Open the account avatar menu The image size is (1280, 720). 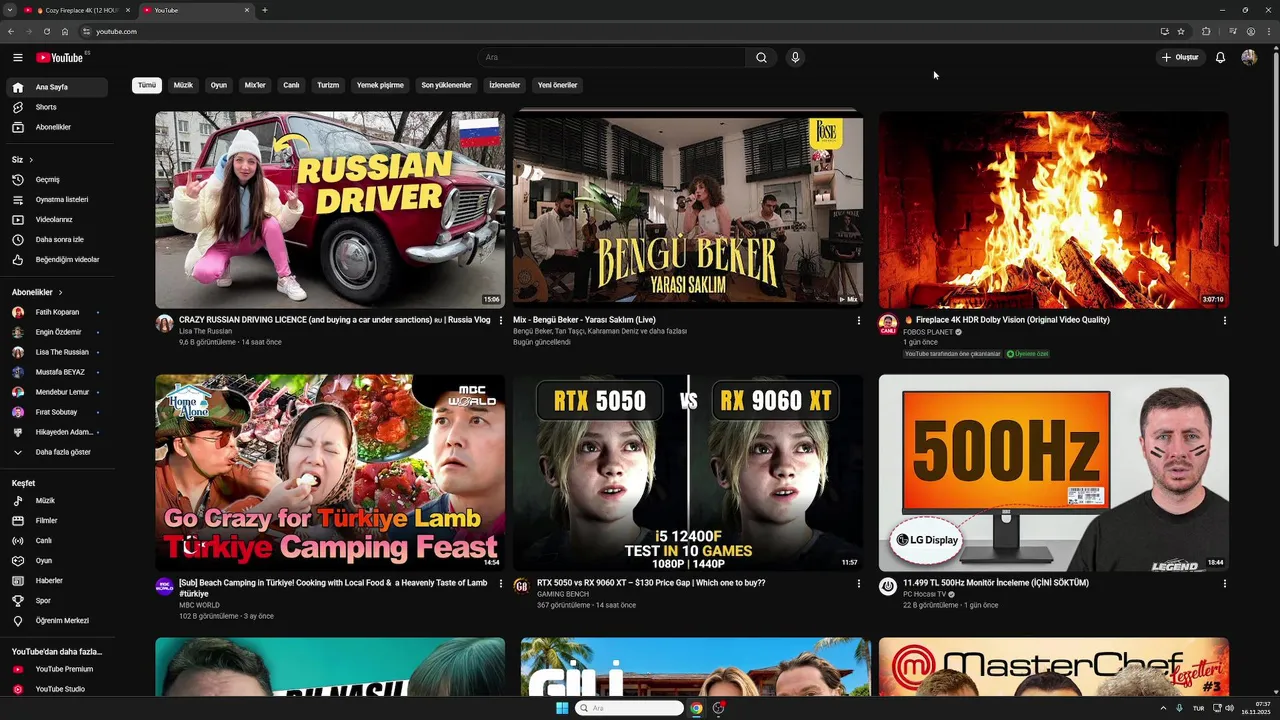tap(1249, 58)
